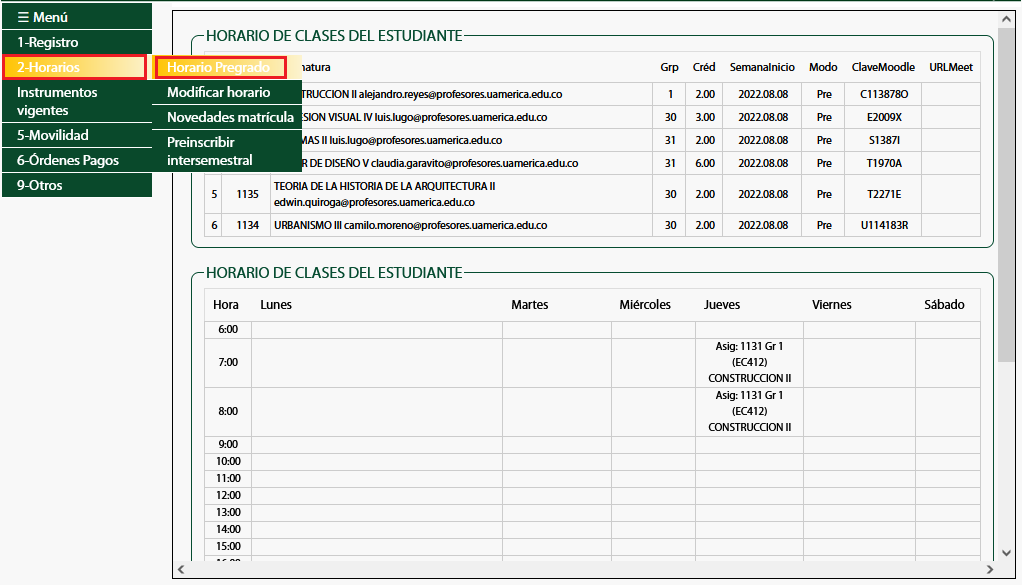Select the DISEÑO V claudia.garavito subject row
This screenshot has width=1022, height=585.
coord(592,164)
